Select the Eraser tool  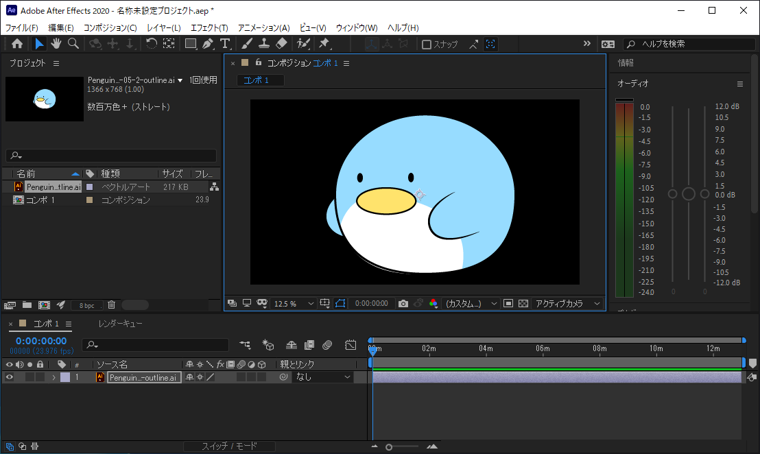tap(281, 44)
